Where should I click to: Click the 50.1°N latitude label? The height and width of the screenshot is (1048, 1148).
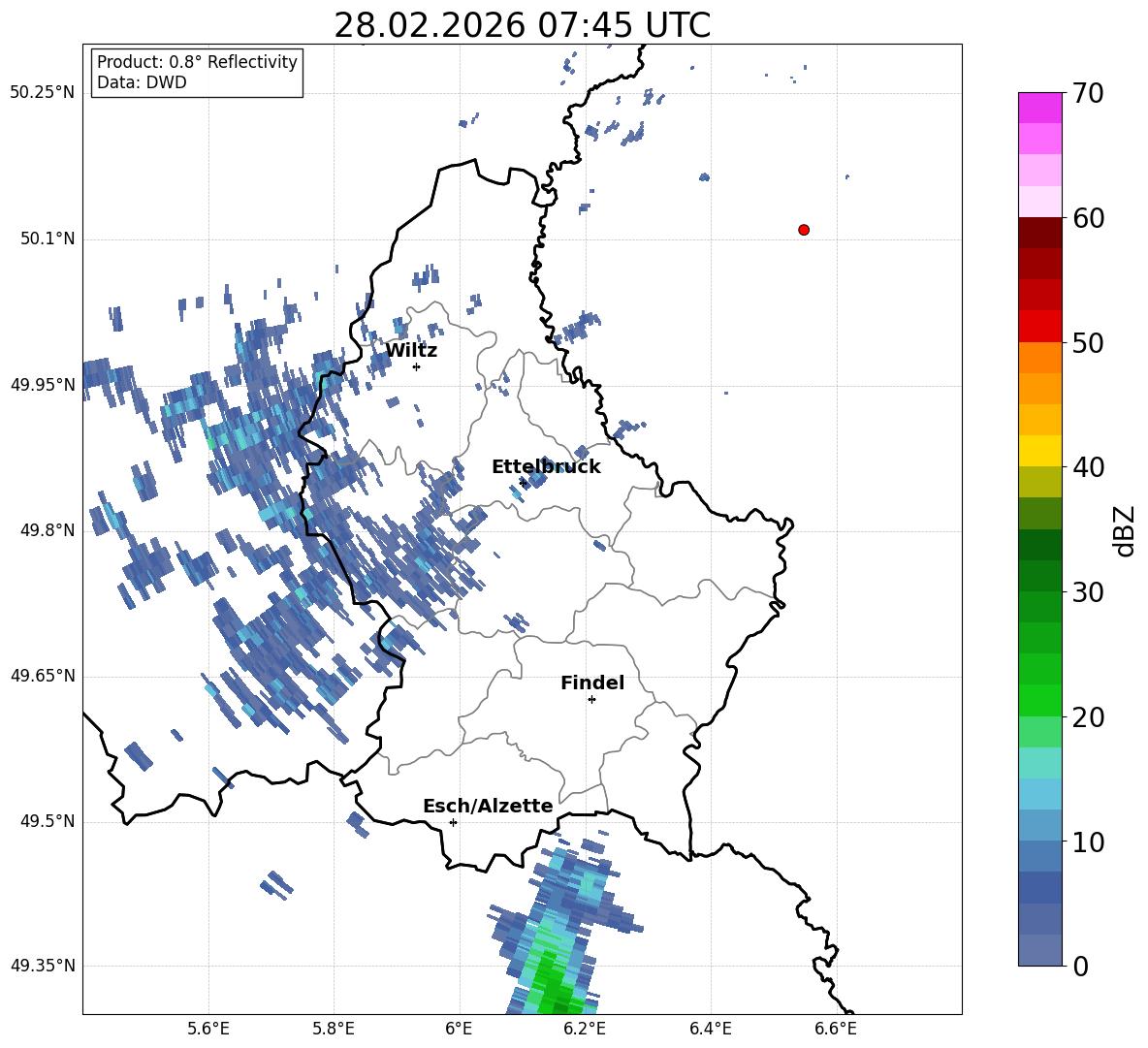pos(48,238)
